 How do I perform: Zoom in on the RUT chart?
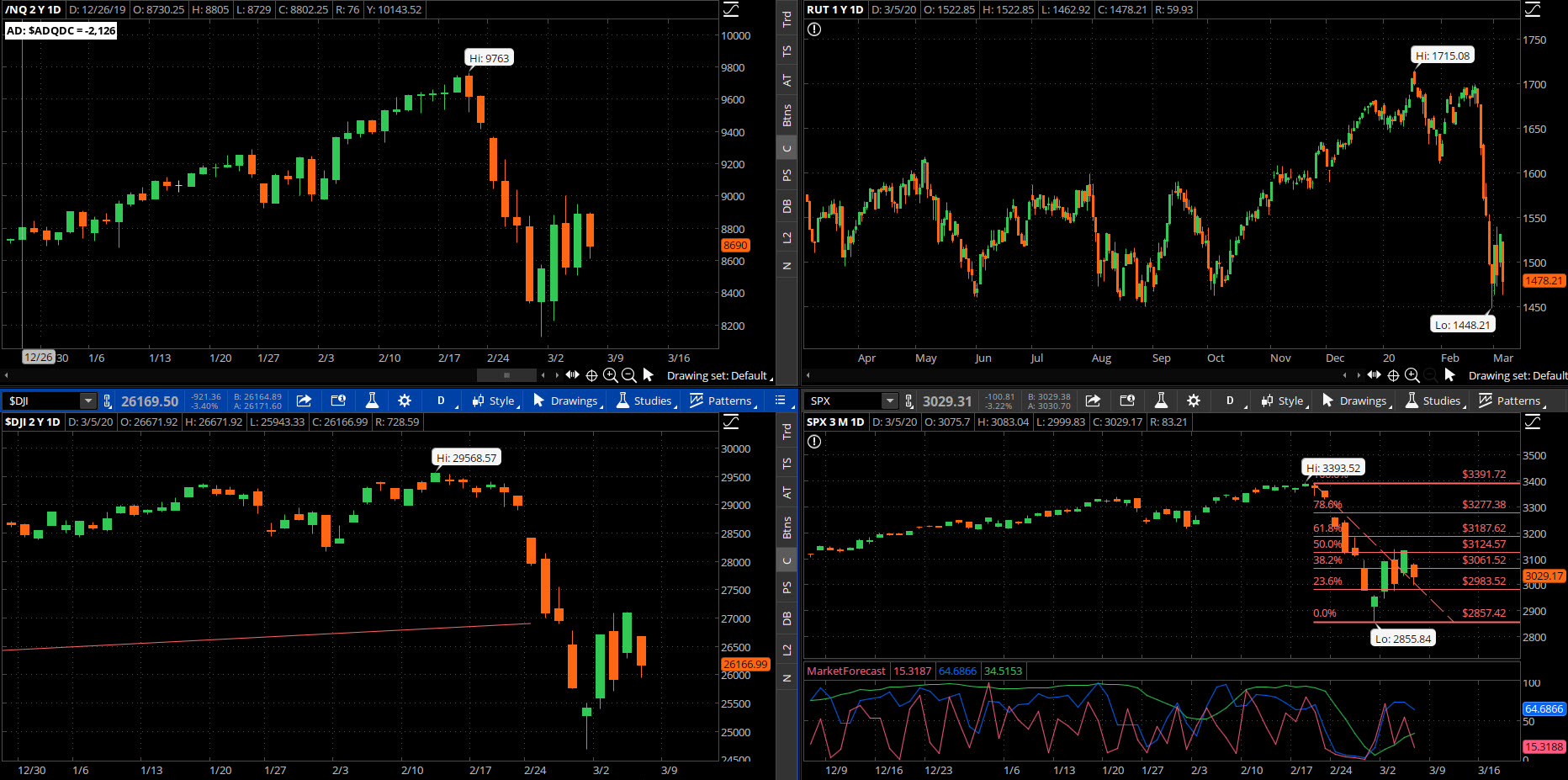(x=1412, y=375)
